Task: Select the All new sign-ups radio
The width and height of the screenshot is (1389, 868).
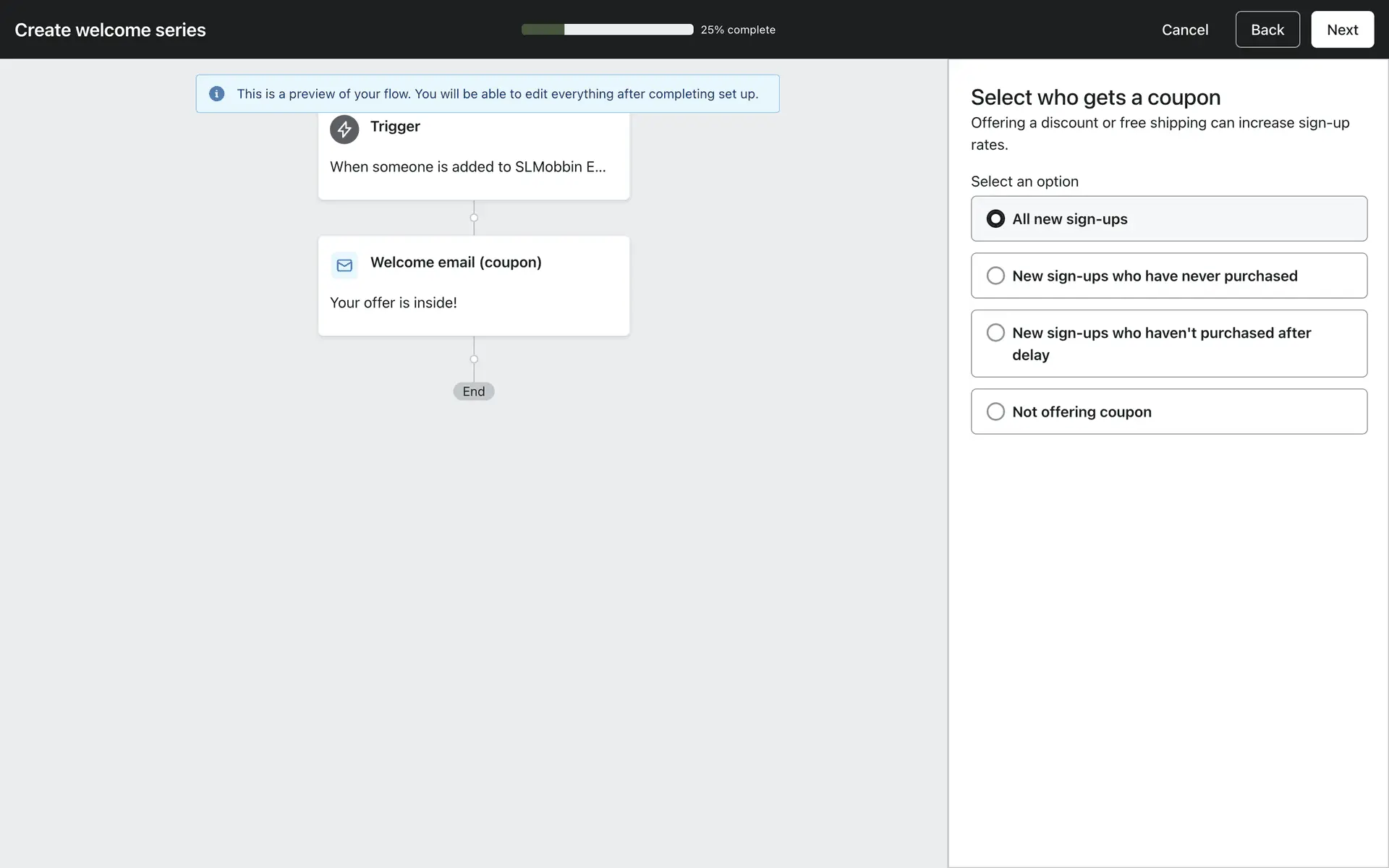Action: coord(995,218)
